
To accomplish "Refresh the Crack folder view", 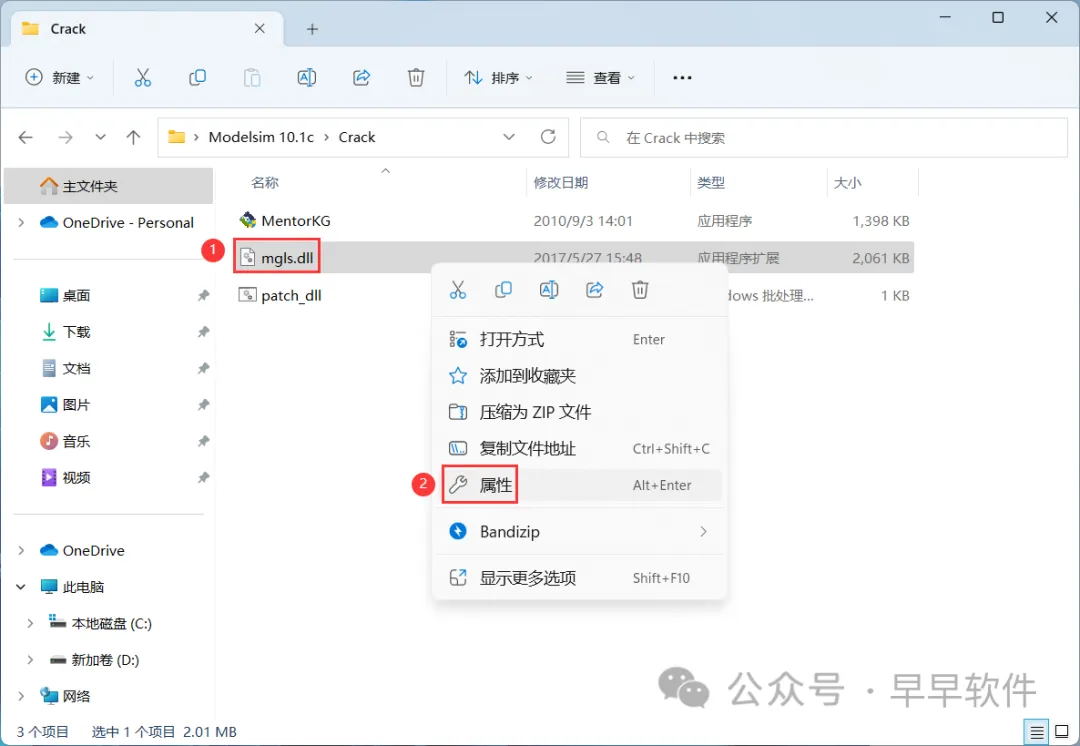I will coord(548,137).
